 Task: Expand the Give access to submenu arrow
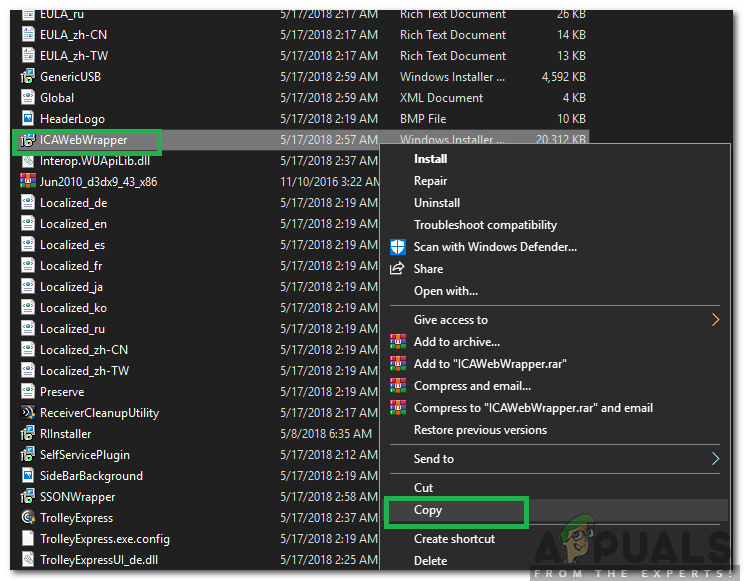(715, 319)
